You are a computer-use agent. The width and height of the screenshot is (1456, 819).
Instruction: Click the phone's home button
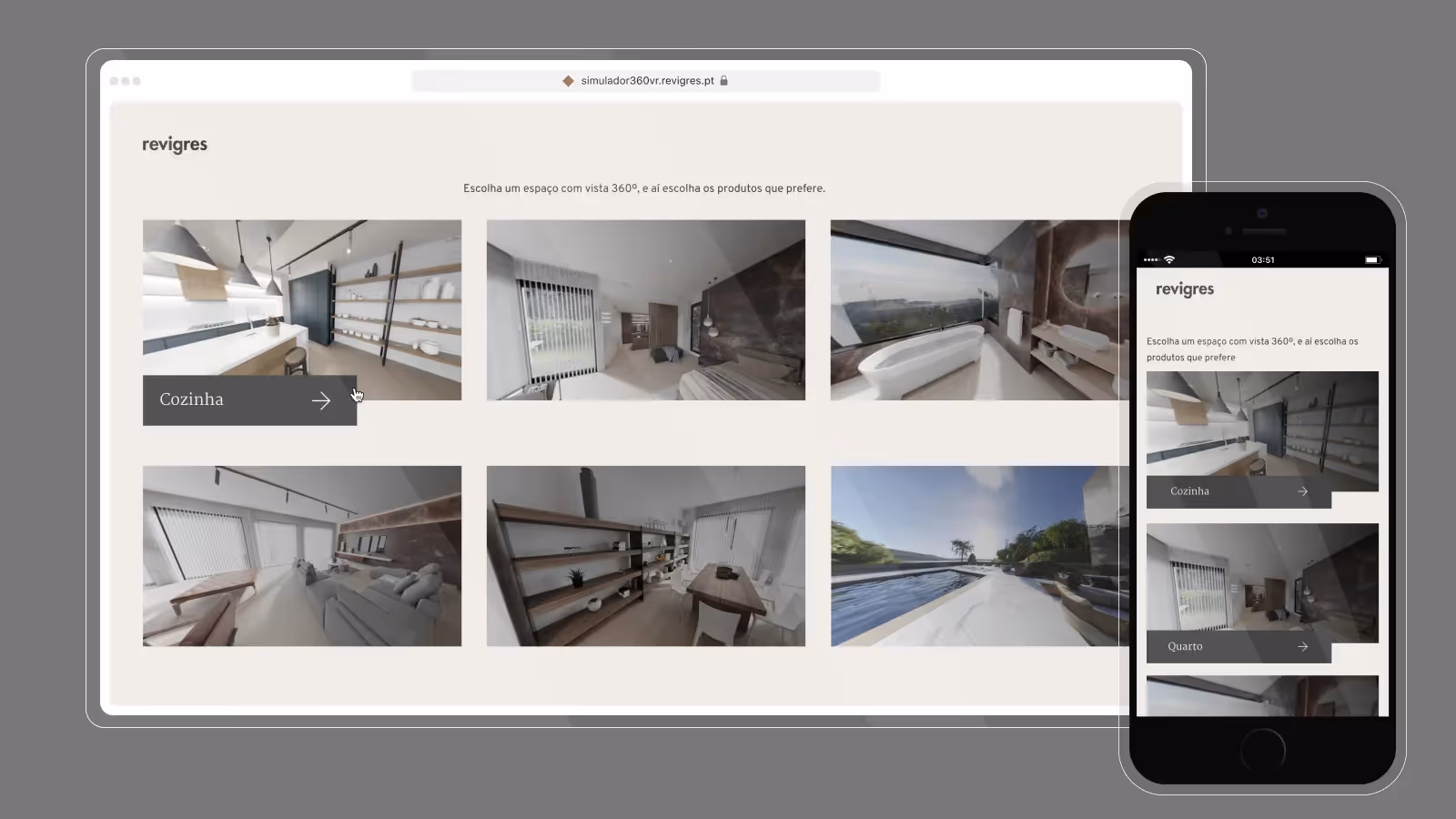1262,751
